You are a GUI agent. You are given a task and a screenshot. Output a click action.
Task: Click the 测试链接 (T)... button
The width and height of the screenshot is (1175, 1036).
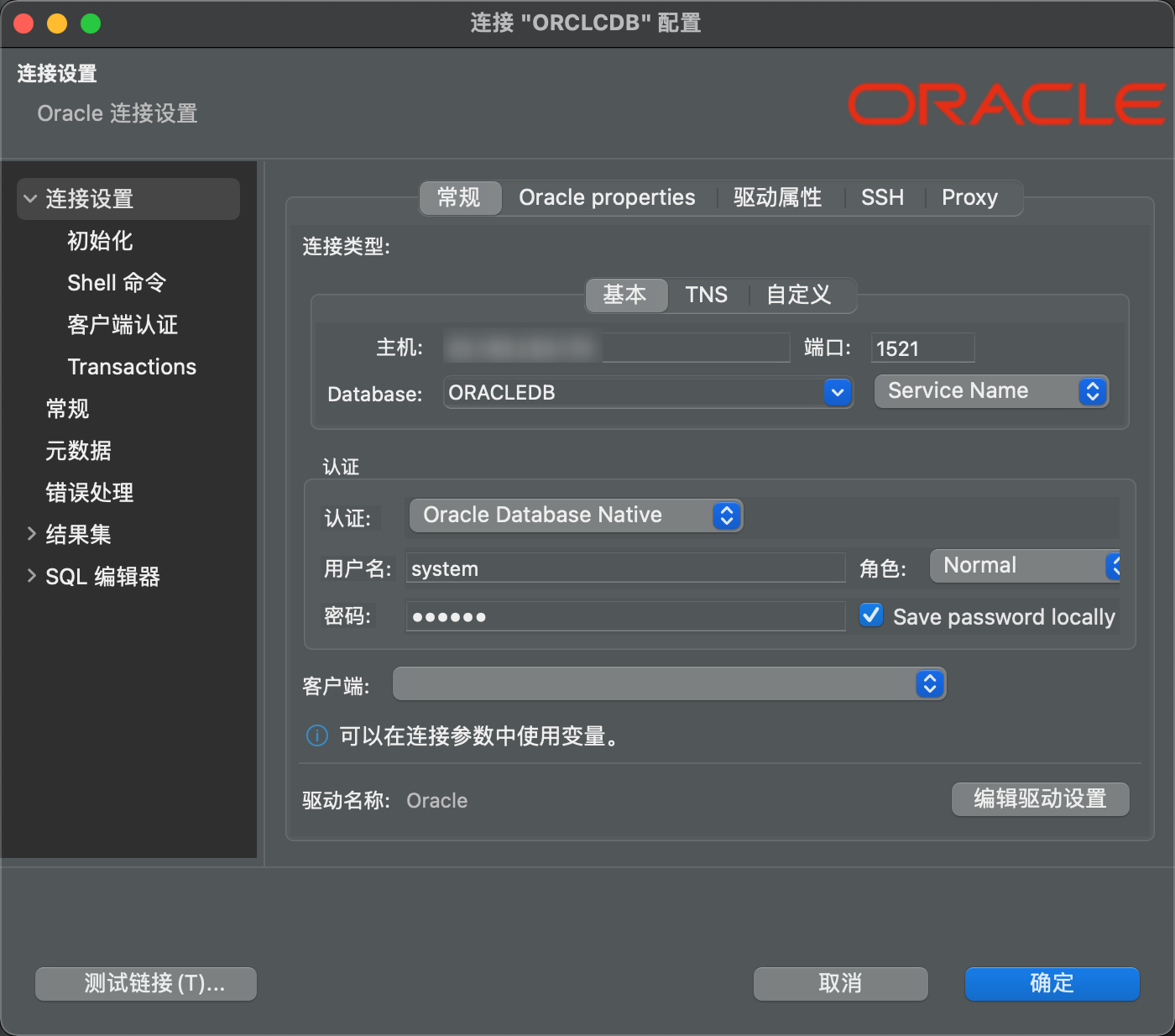pyautogui.click(x=146, y=984)
